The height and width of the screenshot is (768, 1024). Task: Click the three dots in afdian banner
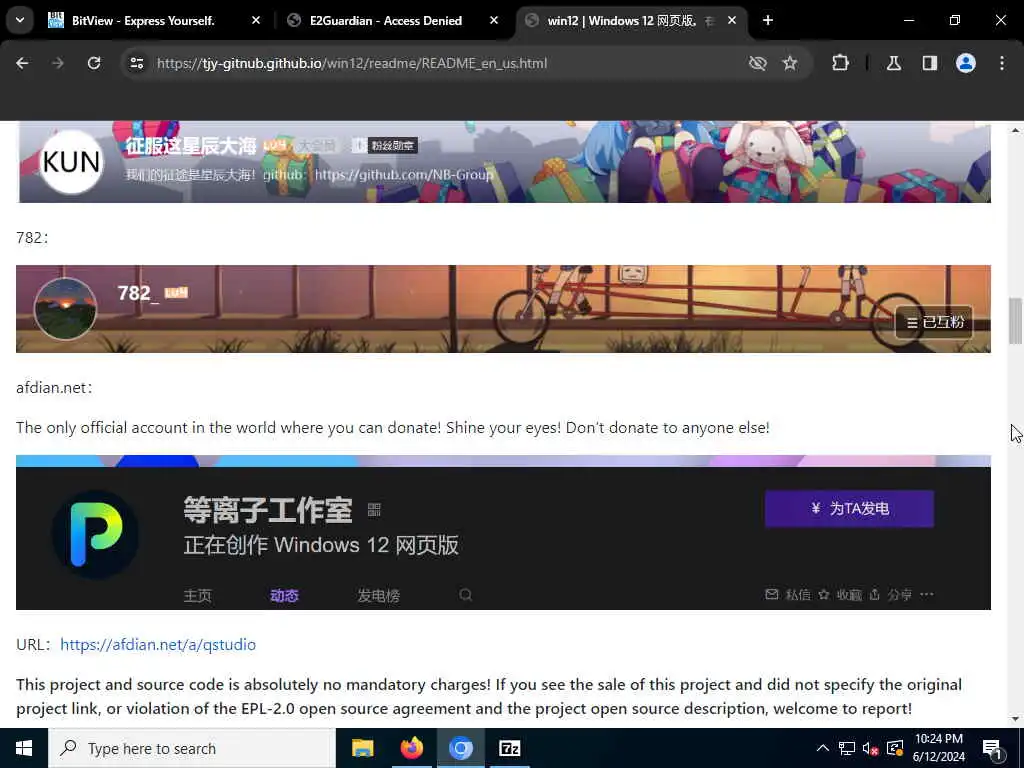tap(927, 594)
